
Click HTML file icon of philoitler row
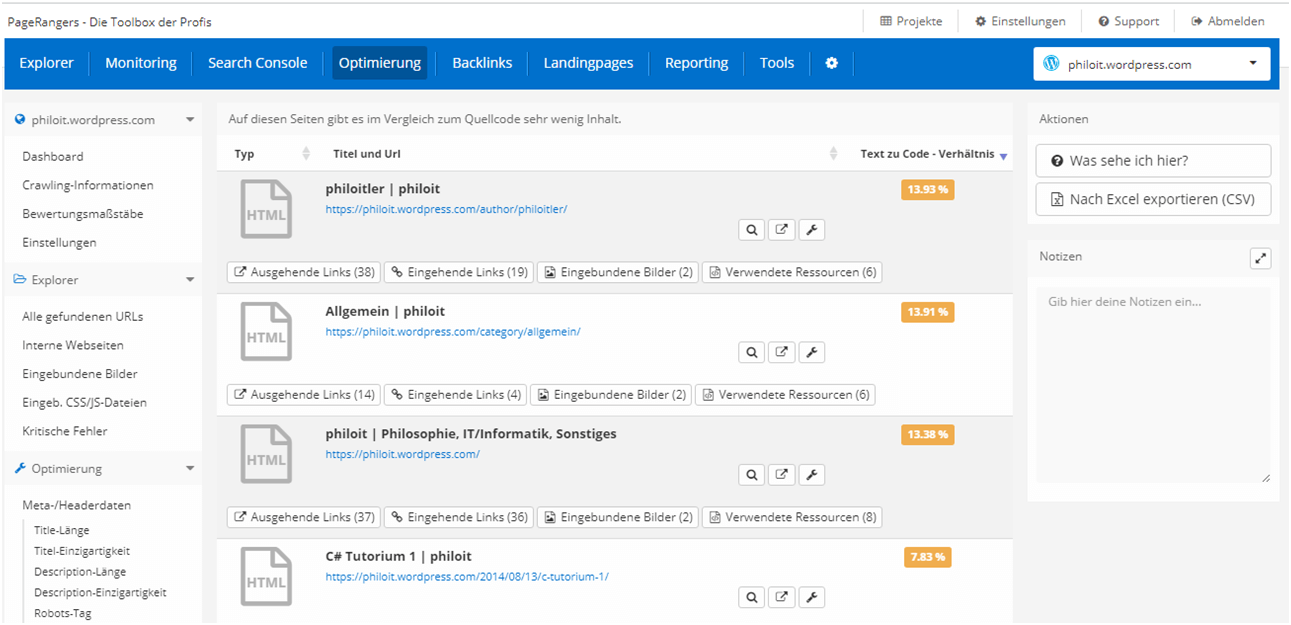[x=266, y=209]
